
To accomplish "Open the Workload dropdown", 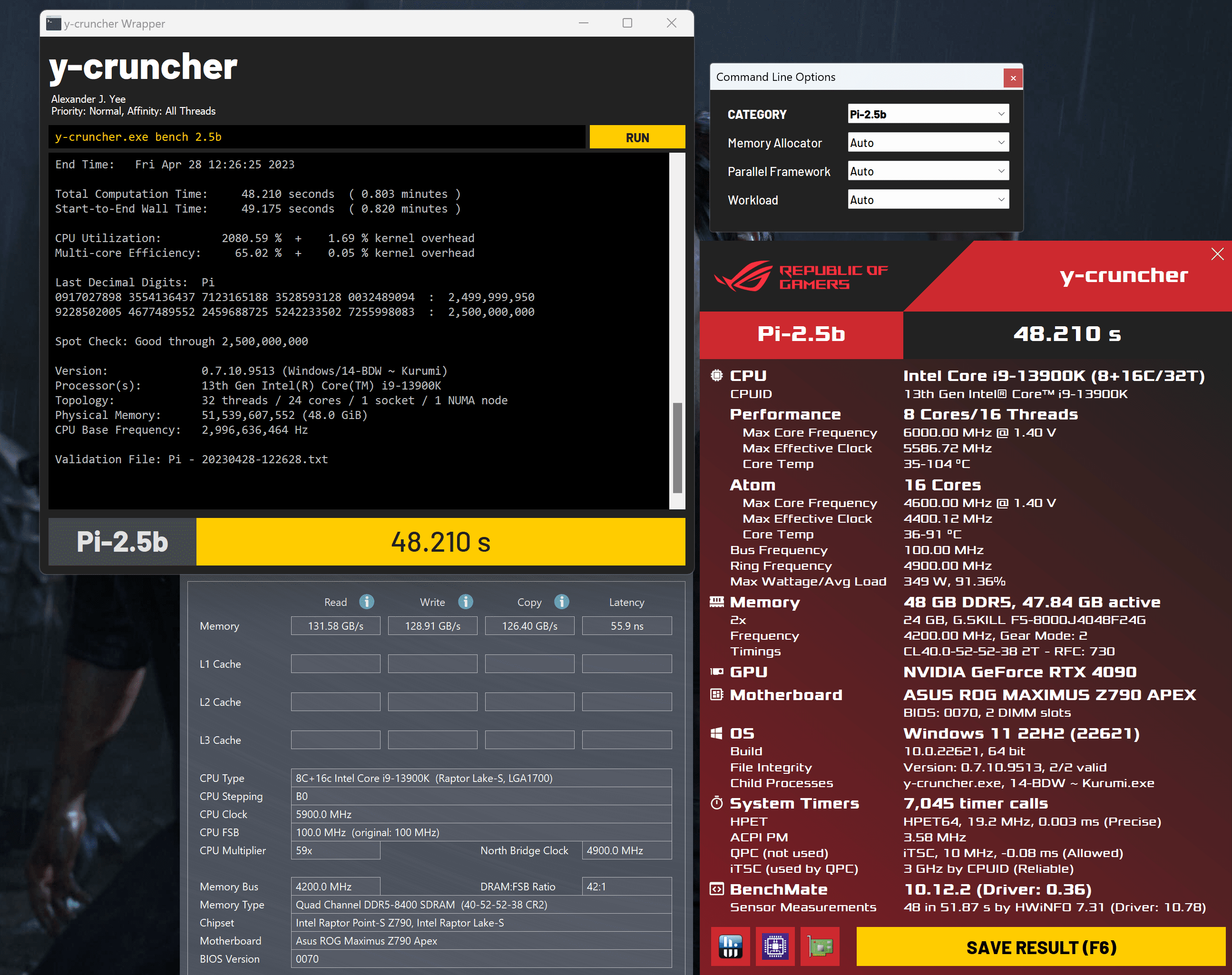I will (929, 199).
